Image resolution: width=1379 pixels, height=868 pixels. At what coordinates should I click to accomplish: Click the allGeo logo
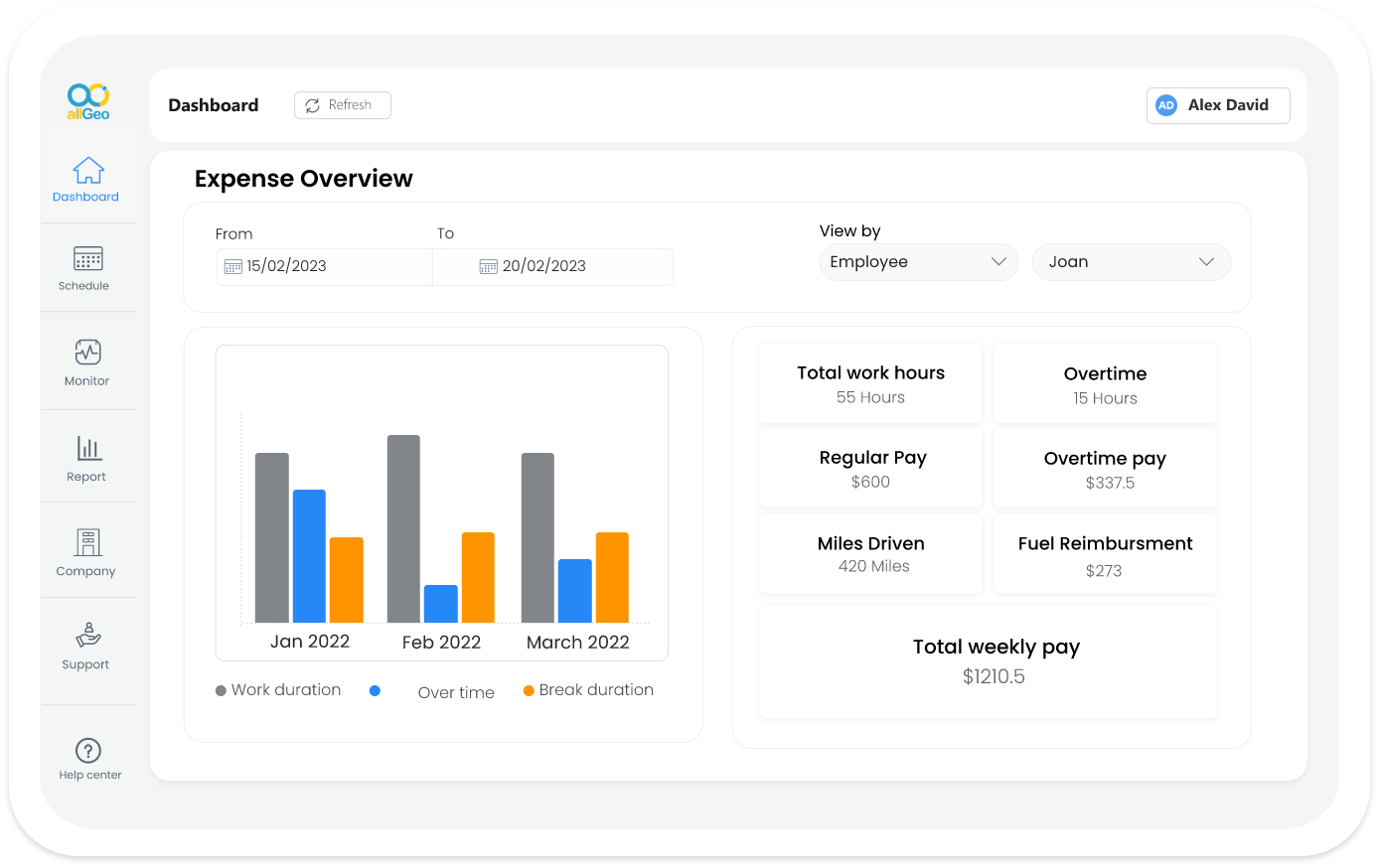88,101
